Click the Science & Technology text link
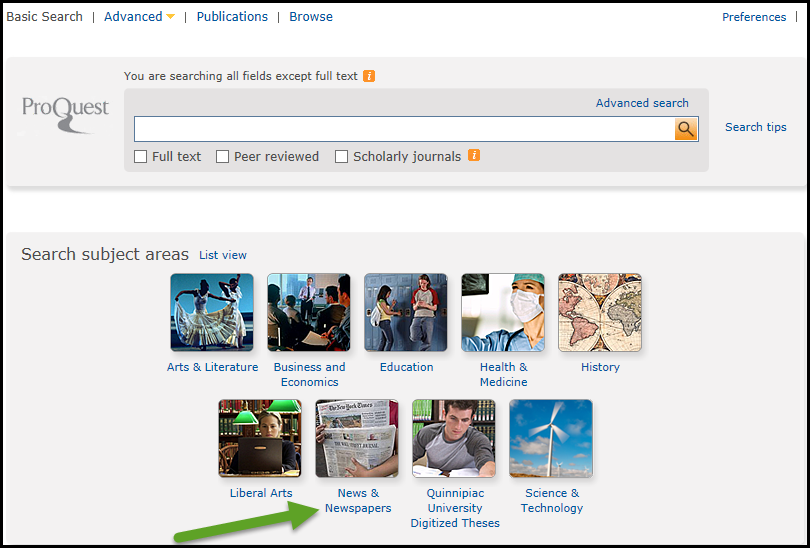 pyautogui.click(x=552, y=500)
